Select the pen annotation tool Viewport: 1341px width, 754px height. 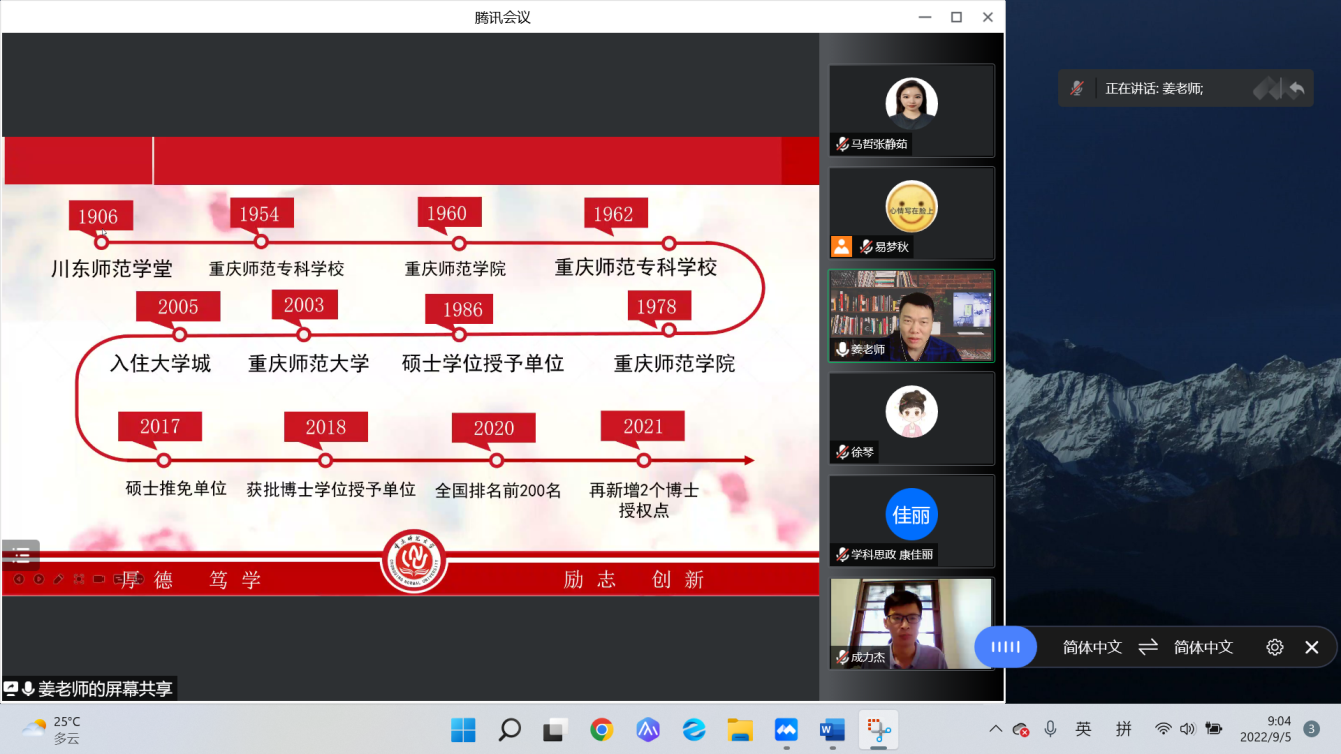click(59, 579)
